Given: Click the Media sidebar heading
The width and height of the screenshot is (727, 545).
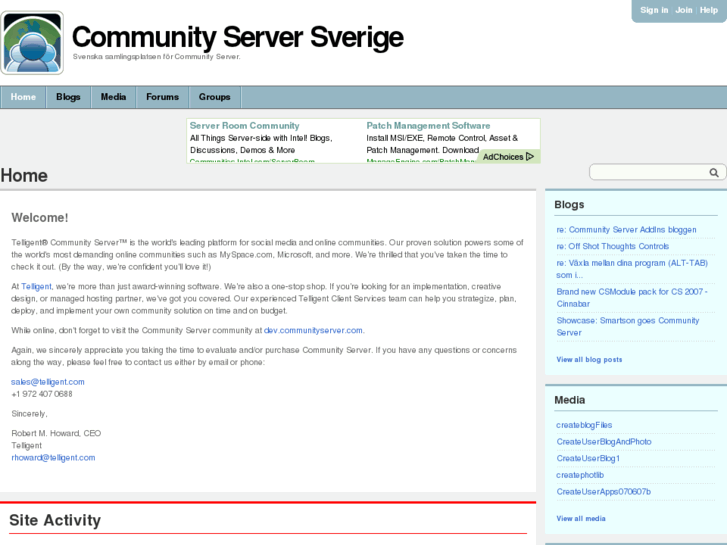Looking at the screenshot, I should coord(569,400).
